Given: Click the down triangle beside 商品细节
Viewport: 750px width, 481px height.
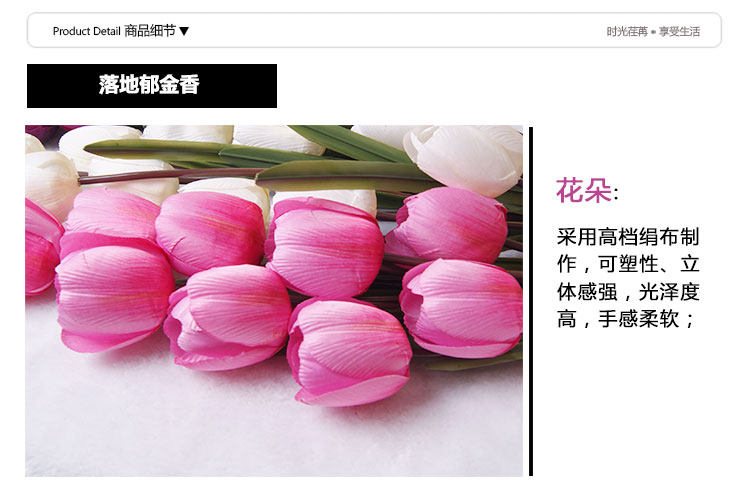Looking at the screenshot, I should tap(184, 31).
